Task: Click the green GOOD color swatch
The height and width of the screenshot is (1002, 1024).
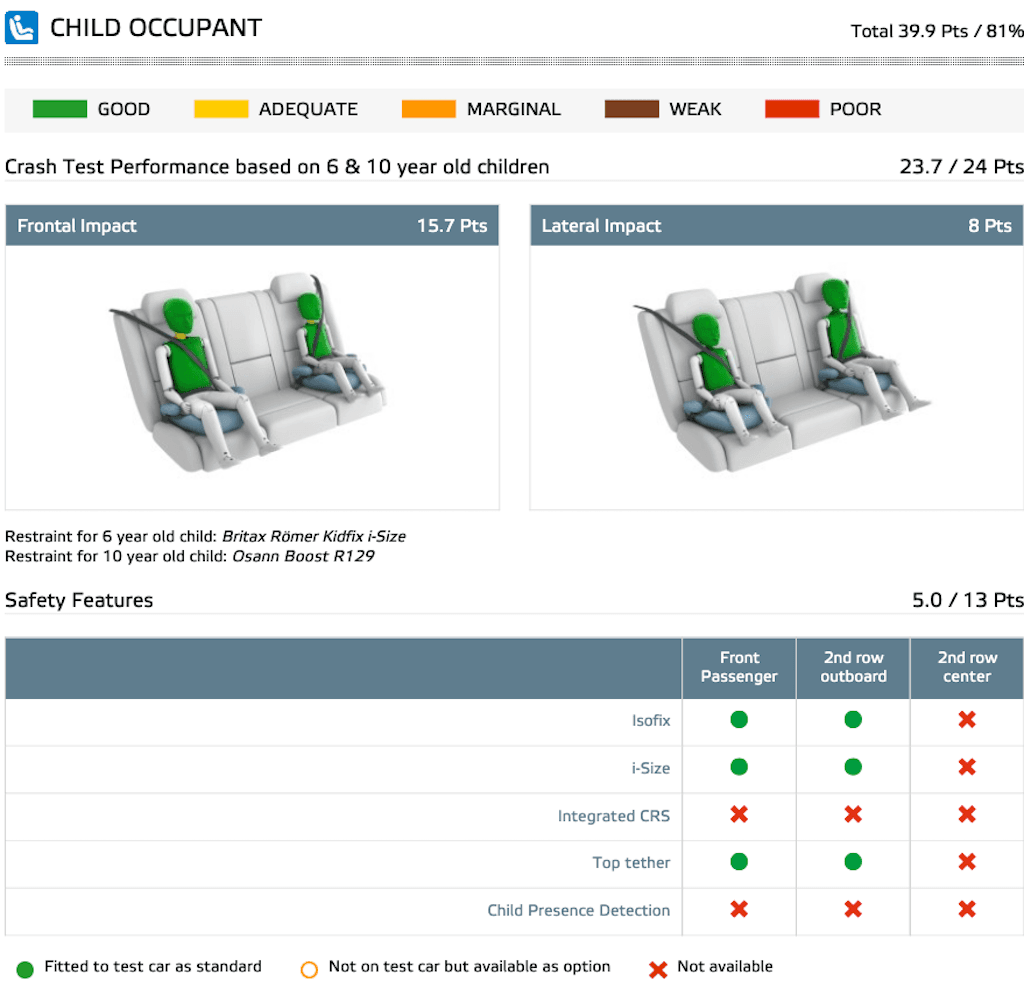Action: tap(60, 109)
